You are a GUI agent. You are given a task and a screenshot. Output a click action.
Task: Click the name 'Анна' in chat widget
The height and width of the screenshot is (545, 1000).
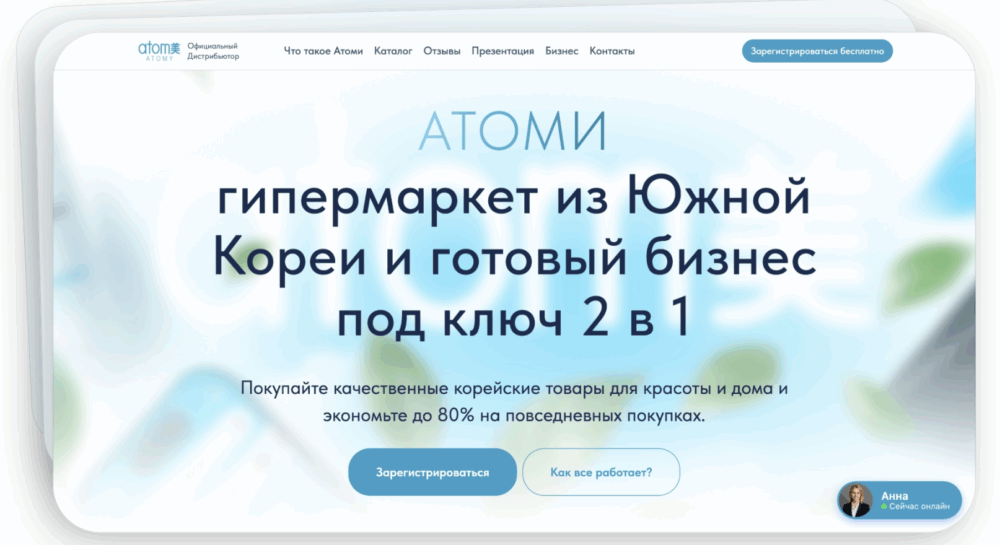click(894, 495)
